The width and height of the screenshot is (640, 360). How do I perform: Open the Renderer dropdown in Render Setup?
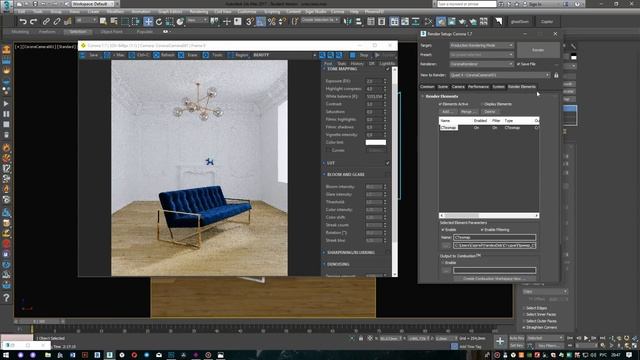pos(482,64)
